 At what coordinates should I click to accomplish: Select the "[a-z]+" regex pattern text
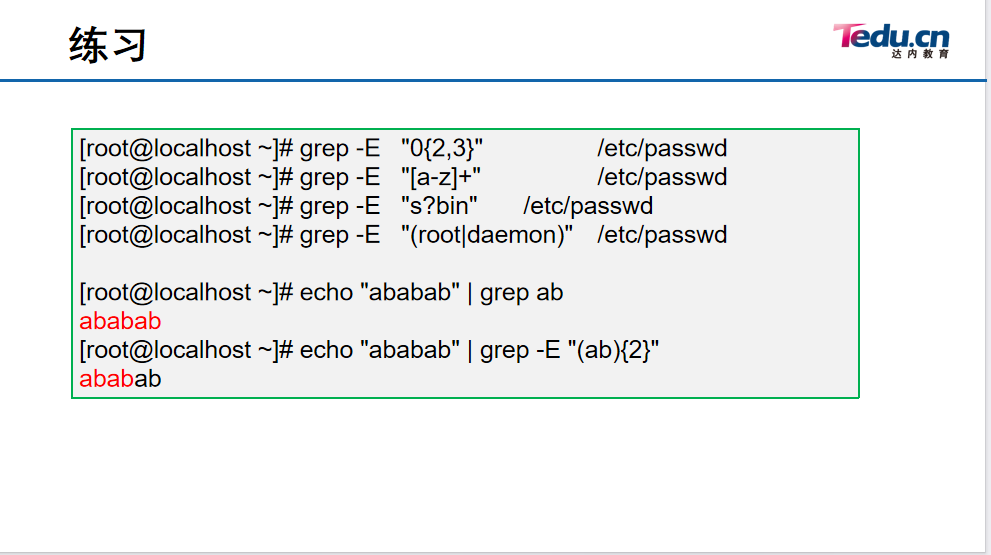pos(441,177)
